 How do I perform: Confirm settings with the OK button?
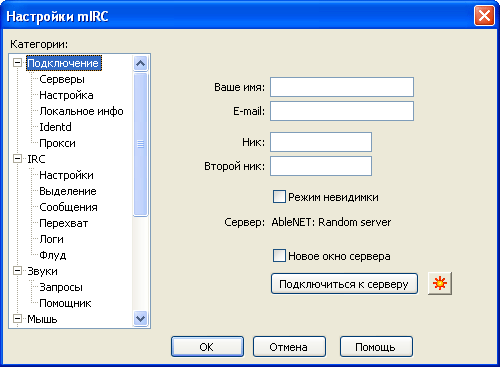point(207,347)
